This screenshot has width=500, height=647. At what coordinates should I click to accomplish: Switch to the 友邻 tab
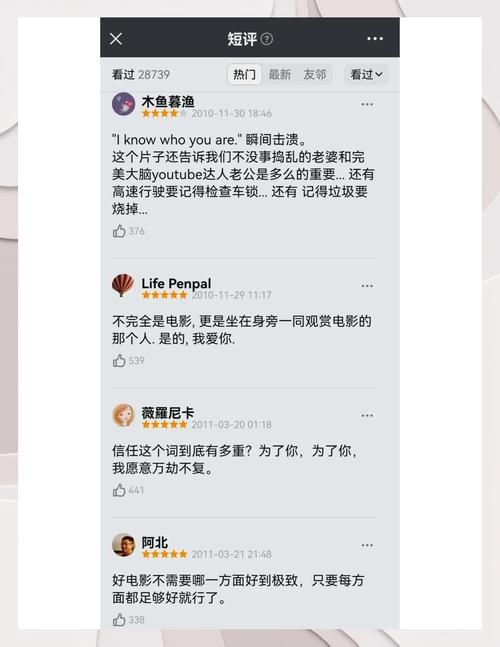point(315,75)
